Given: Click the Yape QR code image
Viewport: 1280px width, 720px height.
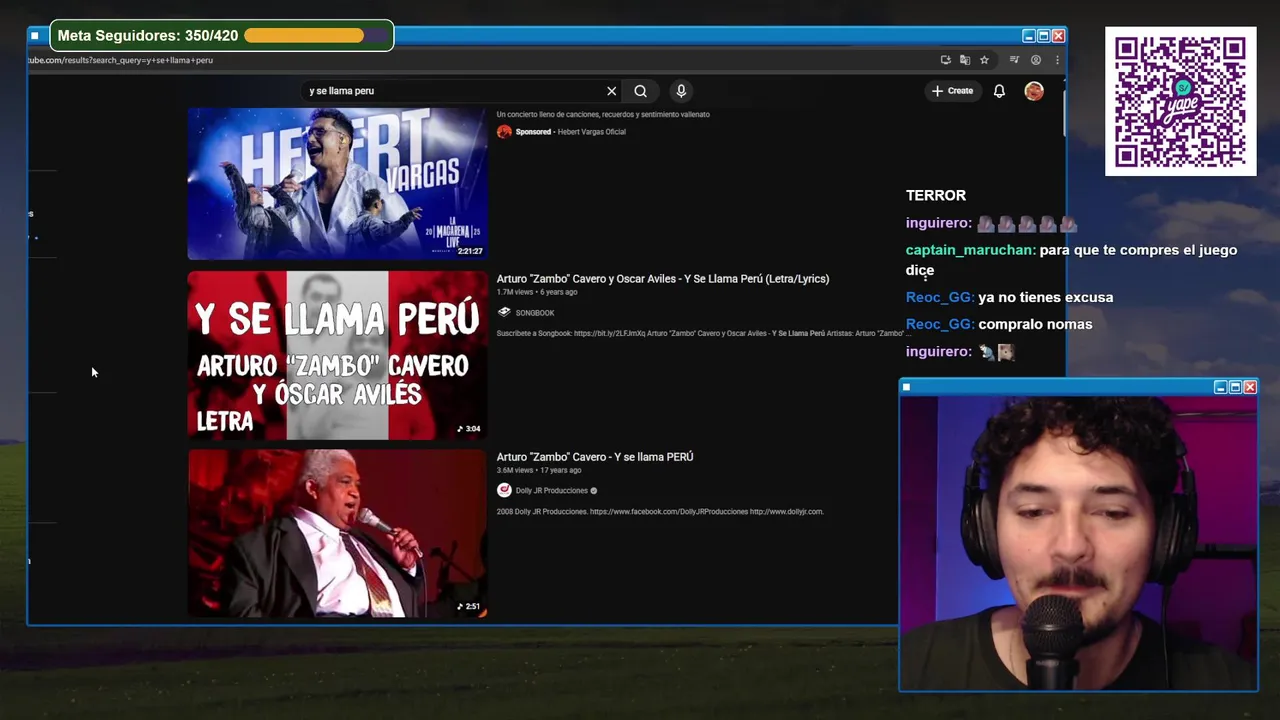Looking at the screenshot, I should pos(1180,101).
